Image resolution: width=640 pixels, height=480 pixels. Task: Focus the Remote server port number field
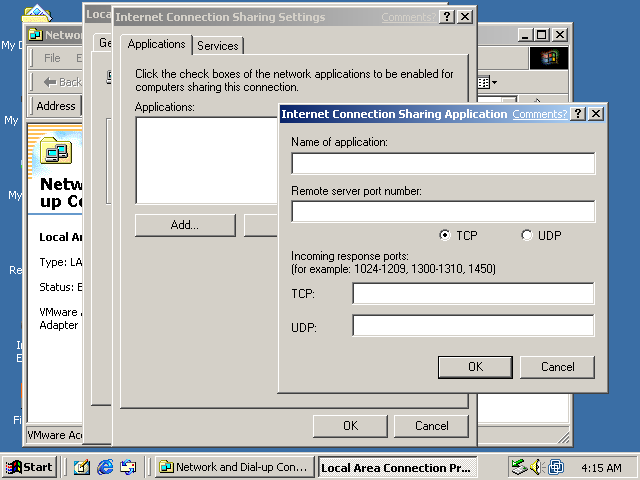coord(442,212)
